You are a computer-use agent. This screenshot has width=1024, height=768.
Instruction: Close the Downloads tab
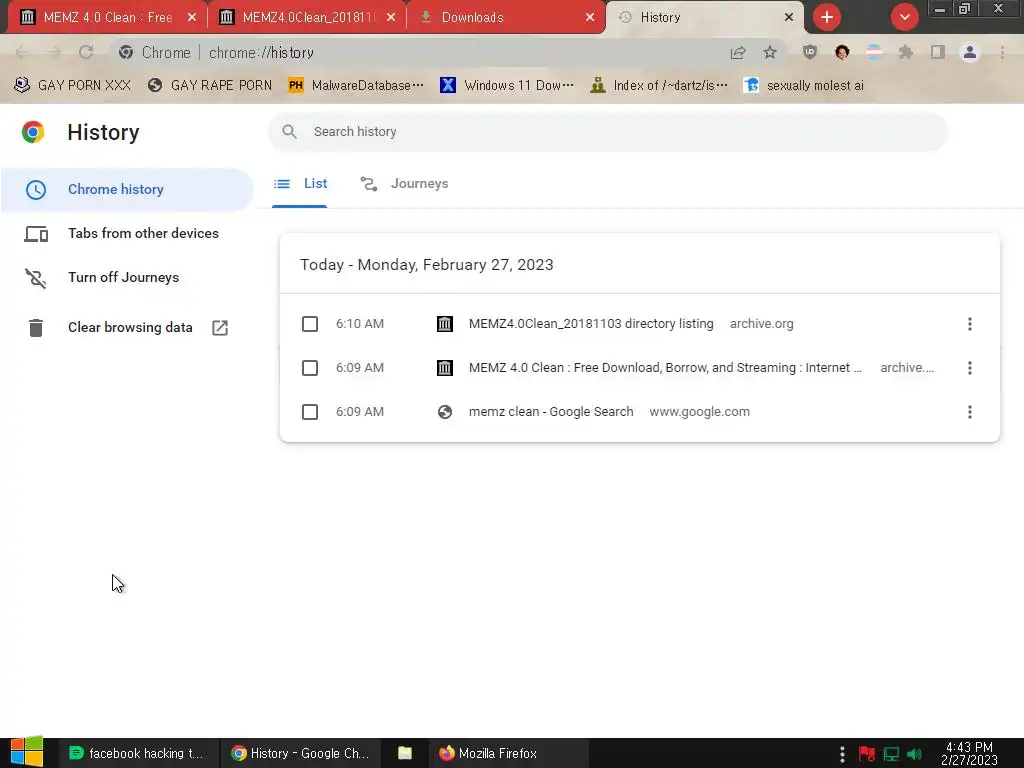coord(590,18)
